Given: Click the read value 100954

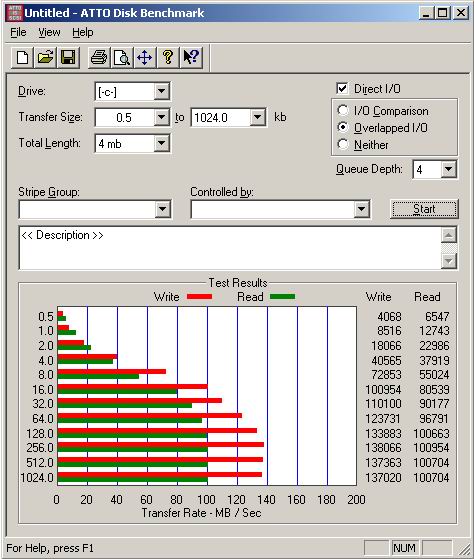Looking at the screenshot, I should click(431, 448).
